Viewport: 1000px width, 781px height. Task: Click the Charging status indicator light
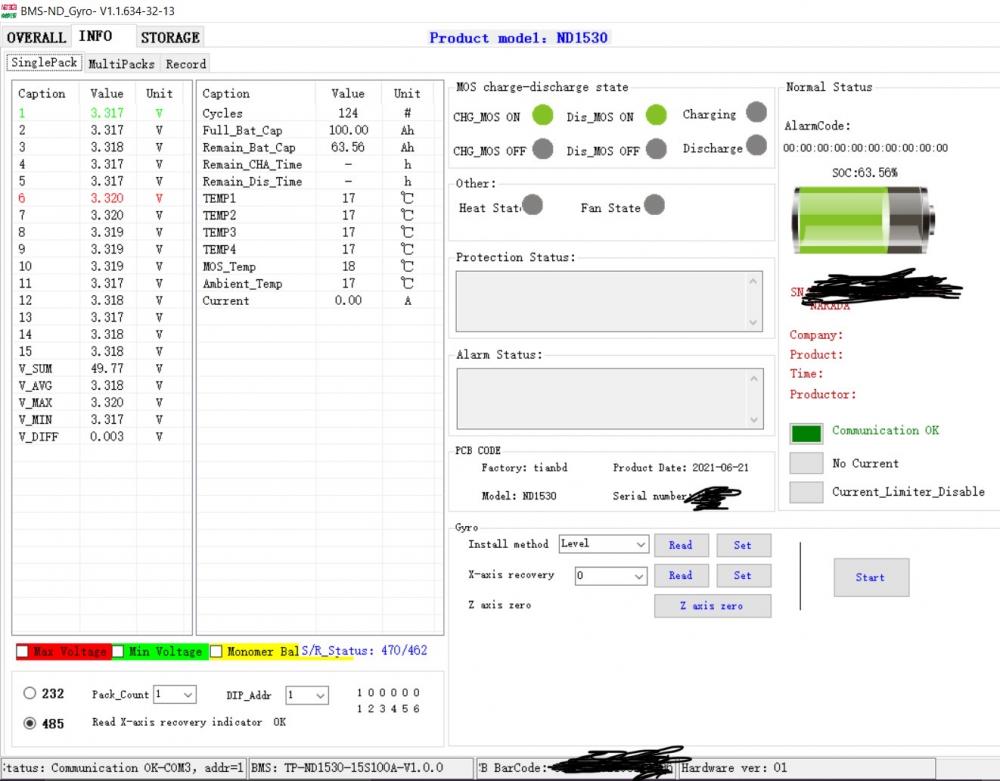[x=756, y=112]
